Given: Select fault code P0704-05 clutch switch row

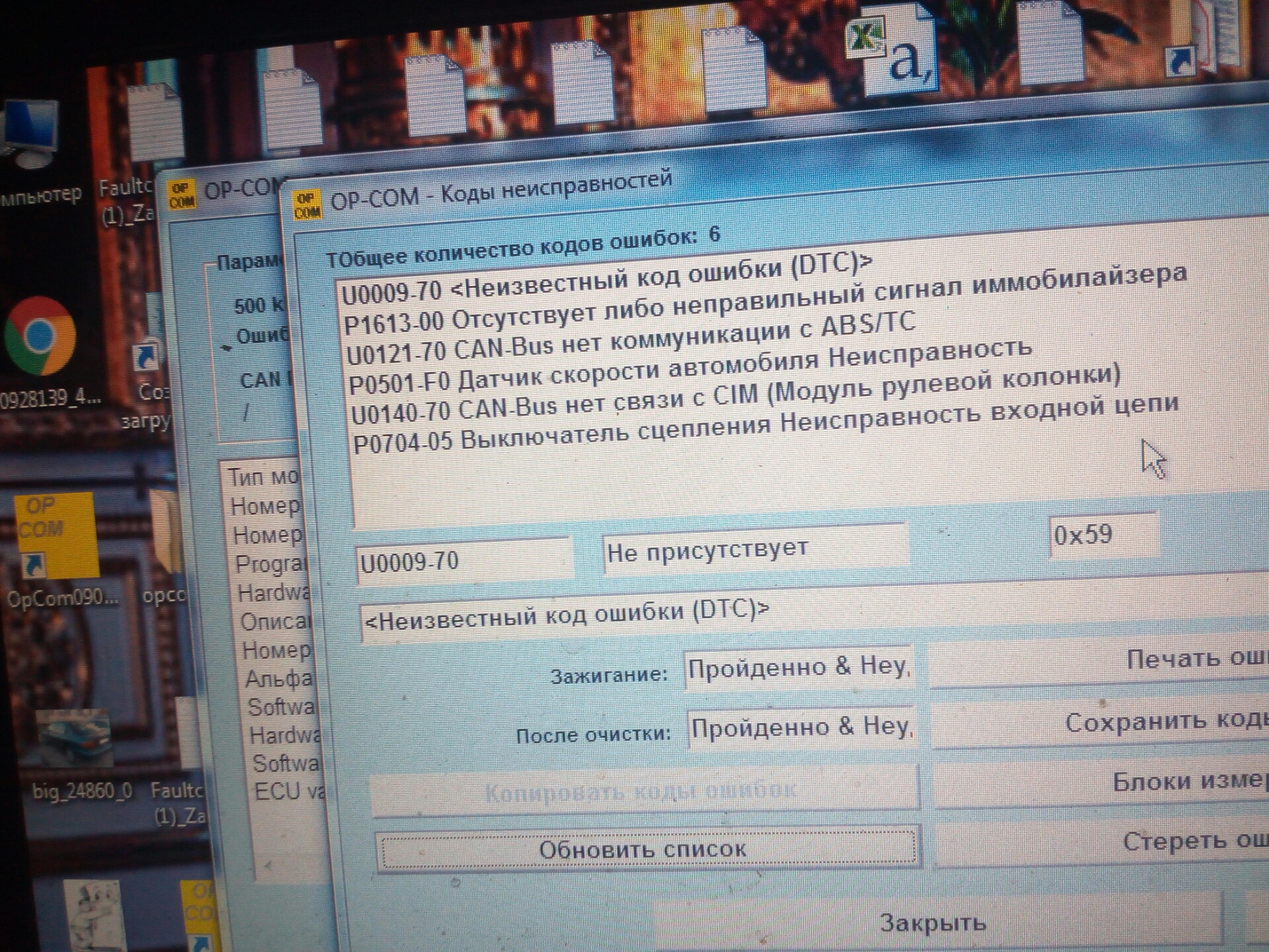Looking at the screenshot, I should [x=766, y=424].
